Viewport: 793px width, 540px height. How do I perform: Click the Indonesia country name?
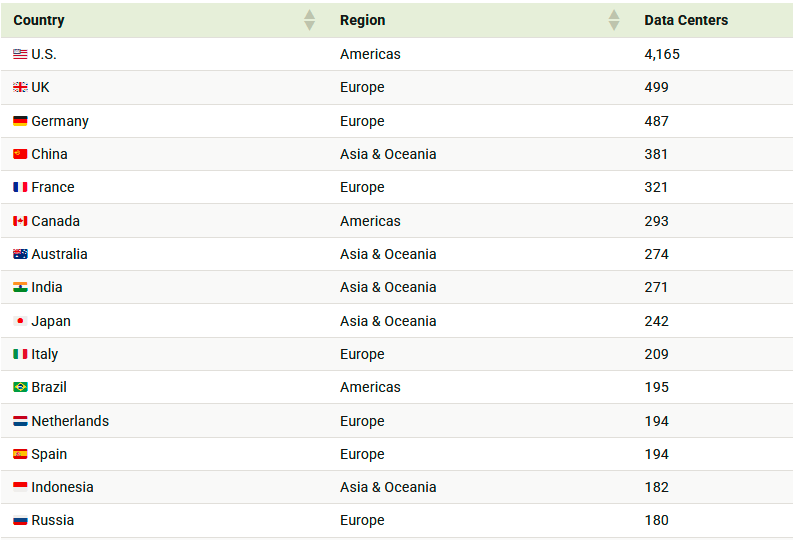click(x=62, y=487)
